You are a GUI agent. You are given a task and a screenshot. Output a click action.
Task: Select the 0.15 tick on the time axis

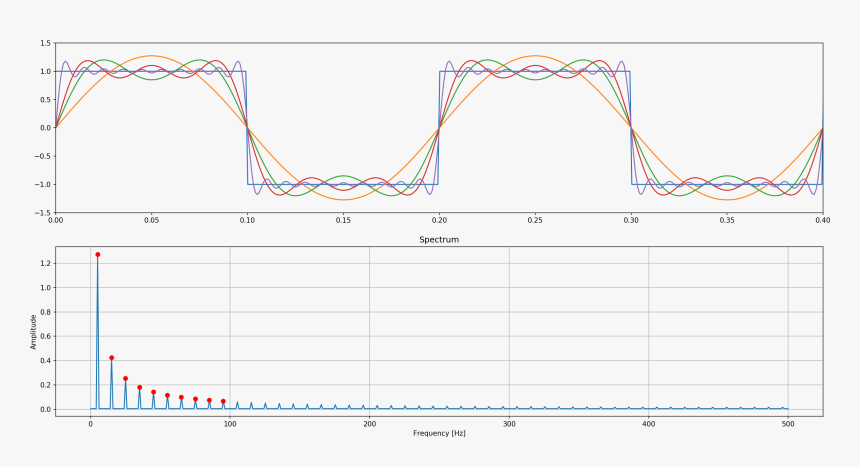(x=343, y=220)
